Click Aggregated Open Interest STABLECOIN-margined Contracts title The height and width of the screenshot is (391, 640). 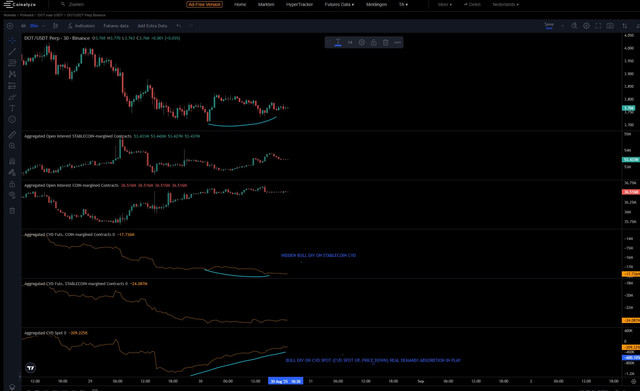point(78,136)
